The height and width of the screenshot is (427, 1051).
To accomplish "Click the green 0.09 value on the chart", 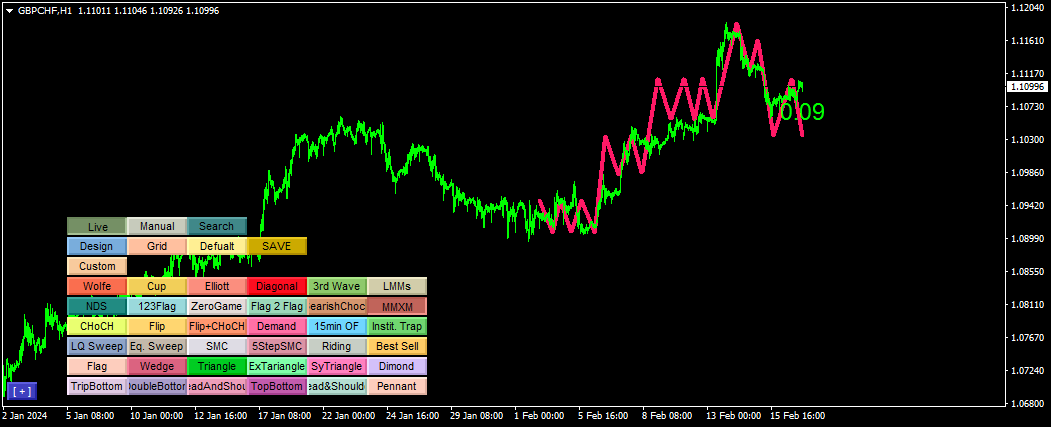I will coord(802,112).
